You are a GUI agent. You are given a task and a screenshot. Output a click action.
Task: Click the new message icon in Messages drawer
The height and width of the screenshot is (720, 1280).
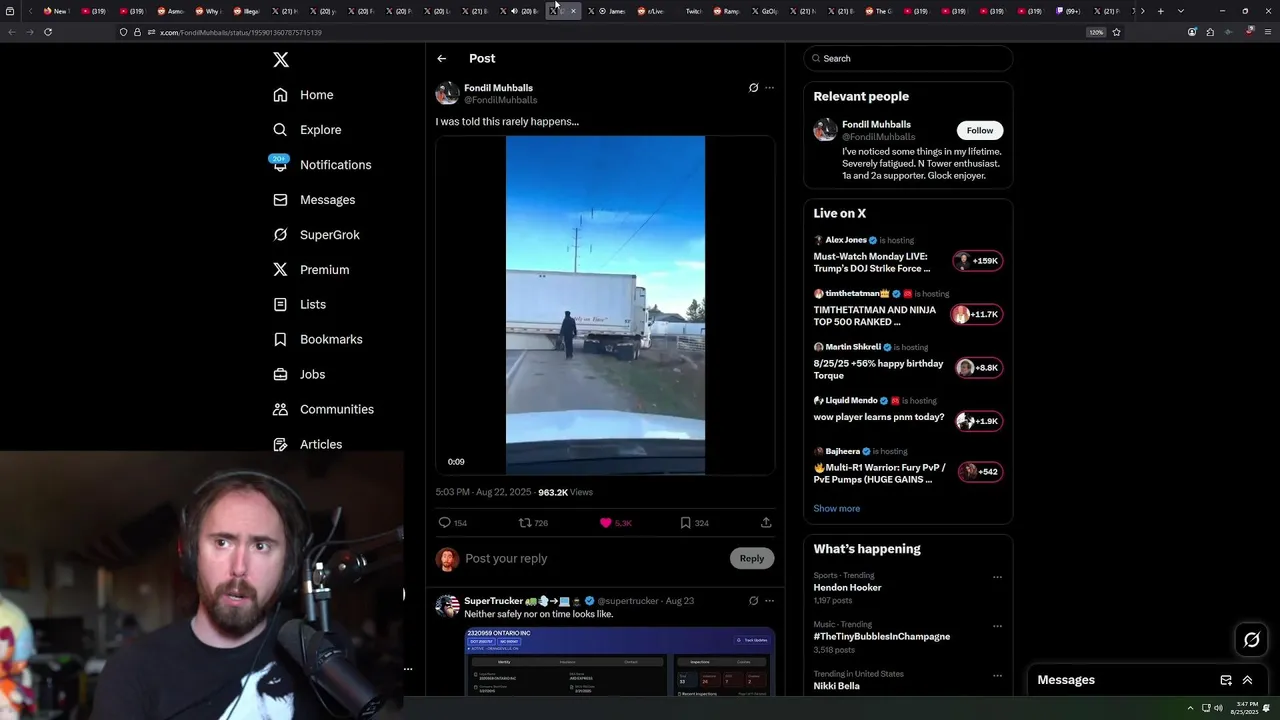click(1226, 680)
